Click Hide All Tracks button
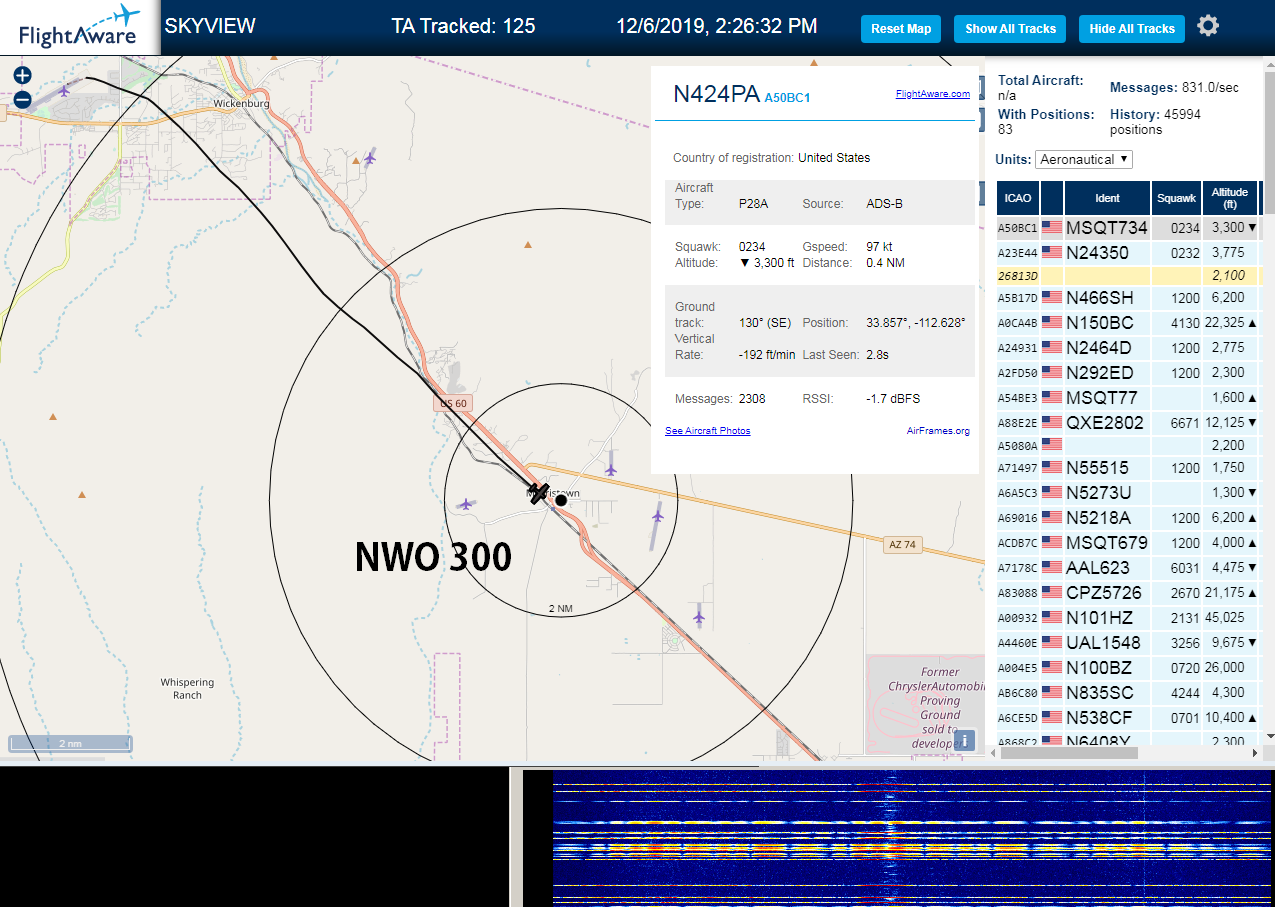Image resolution: width=1275 pixels, height=907 pixels. [1132, 29]
